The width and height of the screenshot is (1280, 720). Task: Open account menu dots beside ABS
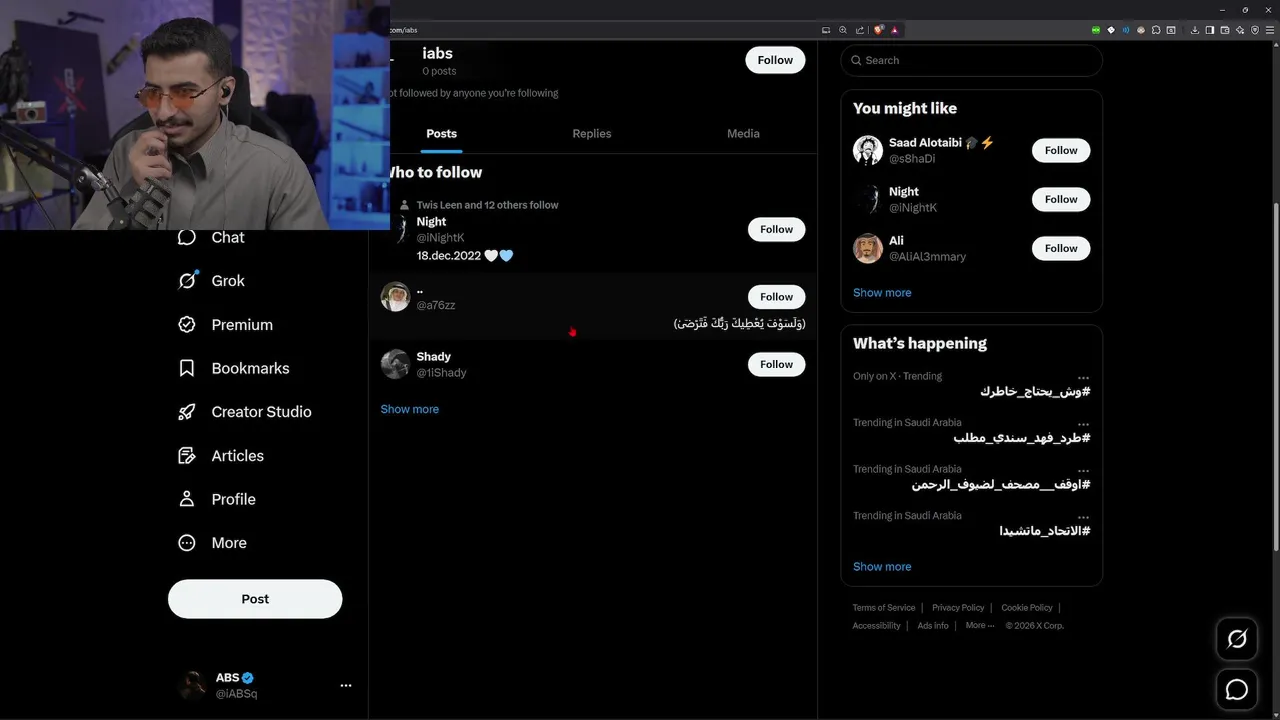(x=345, y=685)
